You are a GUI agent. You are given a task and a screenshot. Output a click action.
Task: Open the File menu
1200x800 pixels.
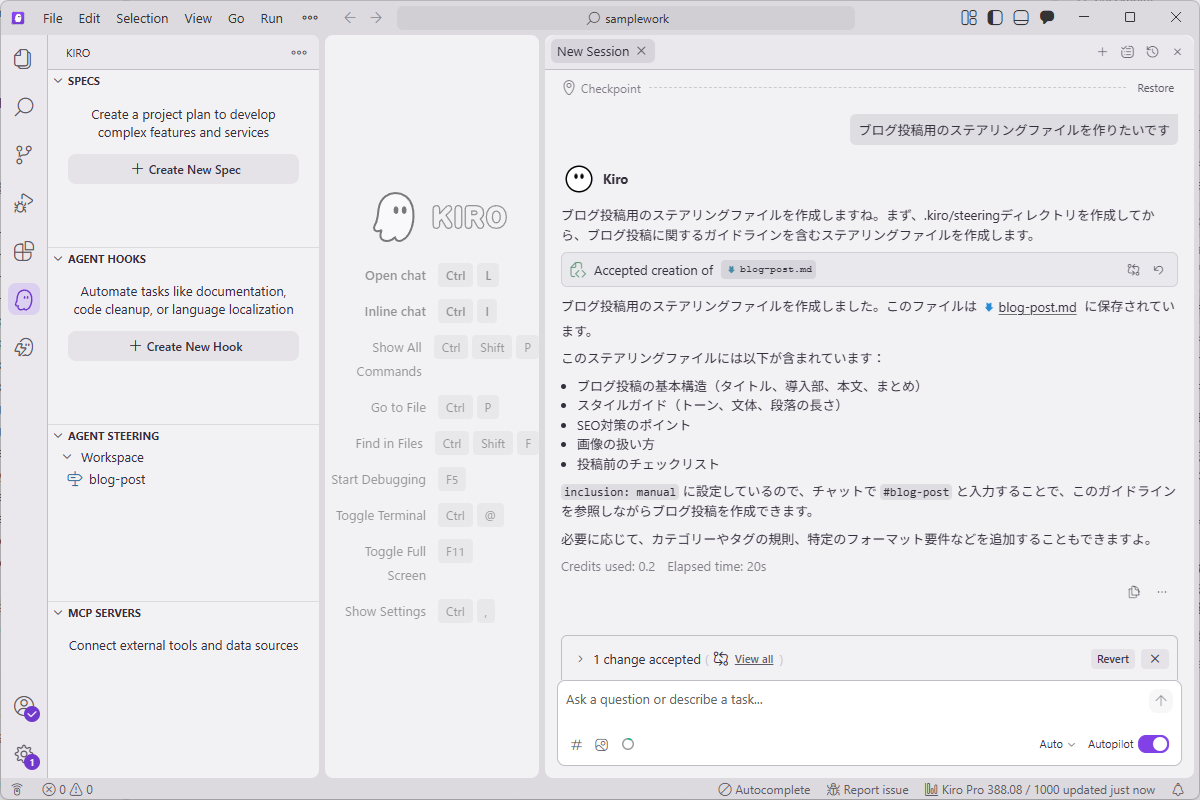[52, 17]
